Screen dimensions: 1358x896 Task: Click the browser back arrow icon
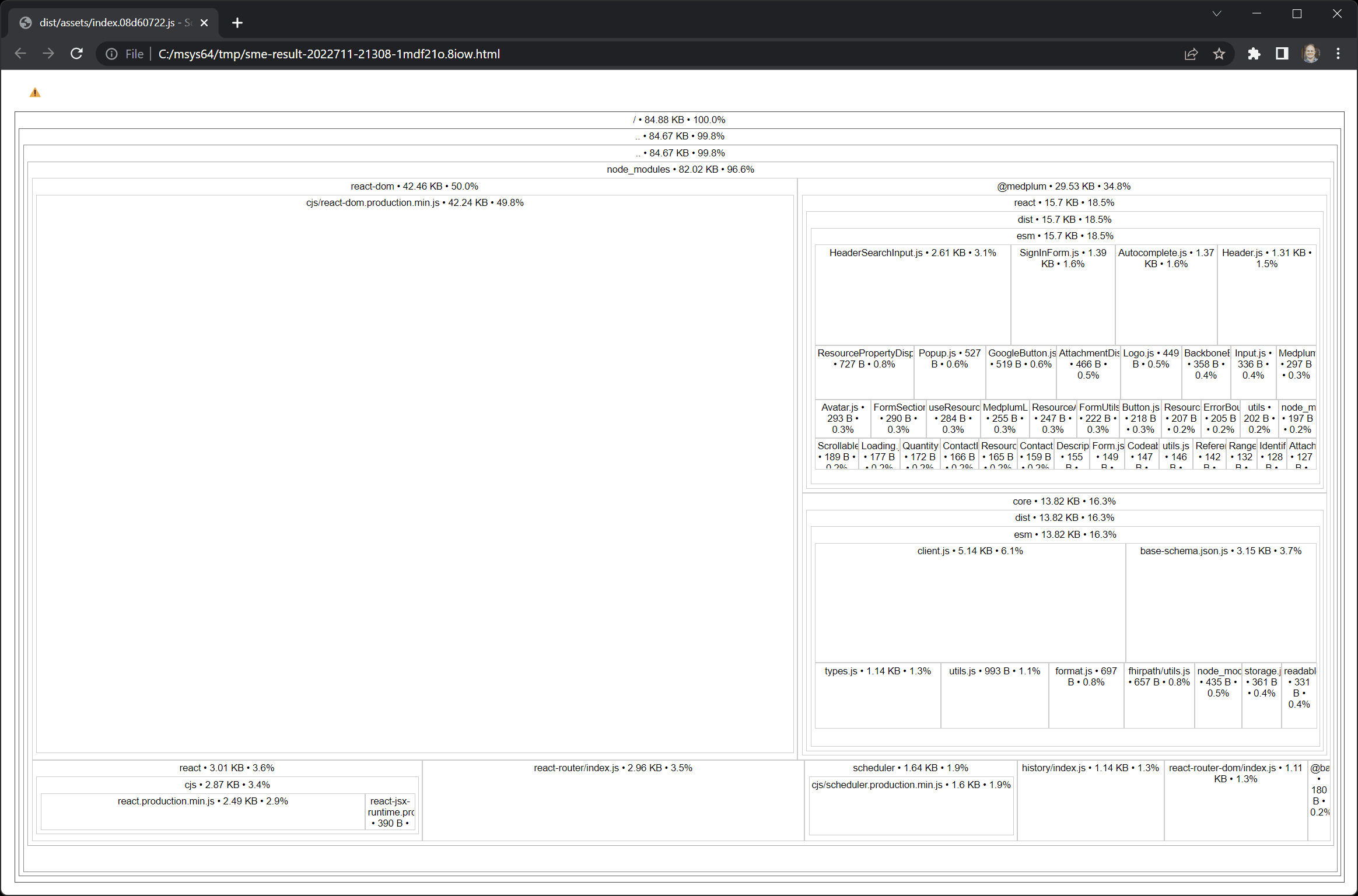[x=21, y=54]
